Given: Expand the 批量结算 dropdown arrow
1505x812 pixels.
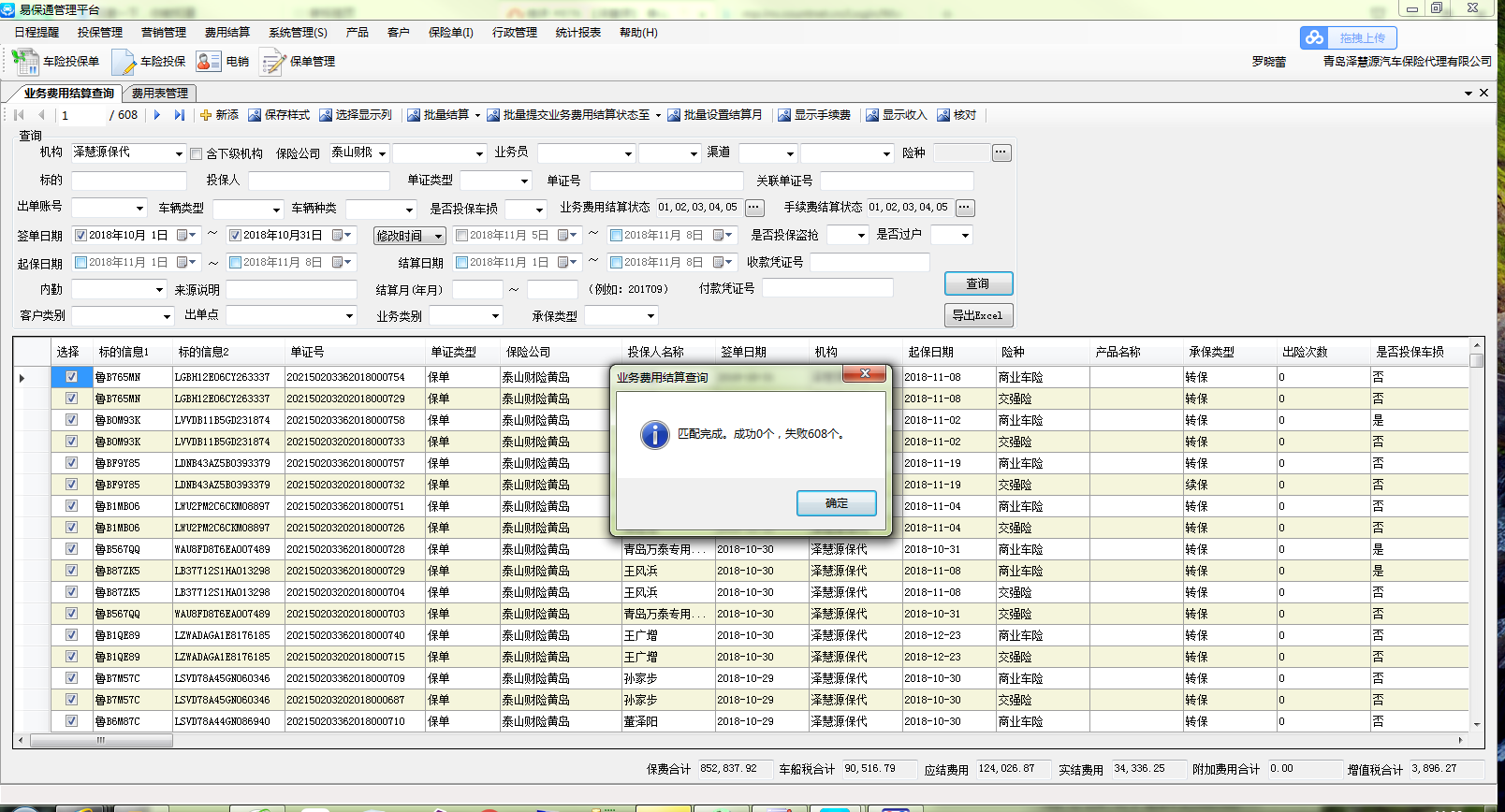Looking at the screenshot, I should 477,116.
